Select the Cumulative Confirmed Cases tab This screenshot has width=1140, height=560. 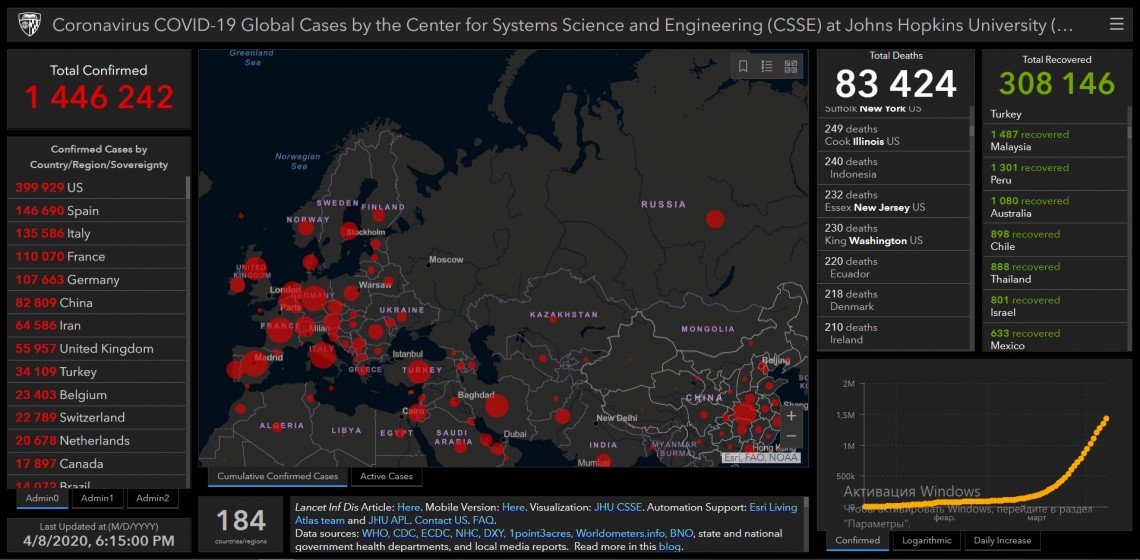point(278,476)
